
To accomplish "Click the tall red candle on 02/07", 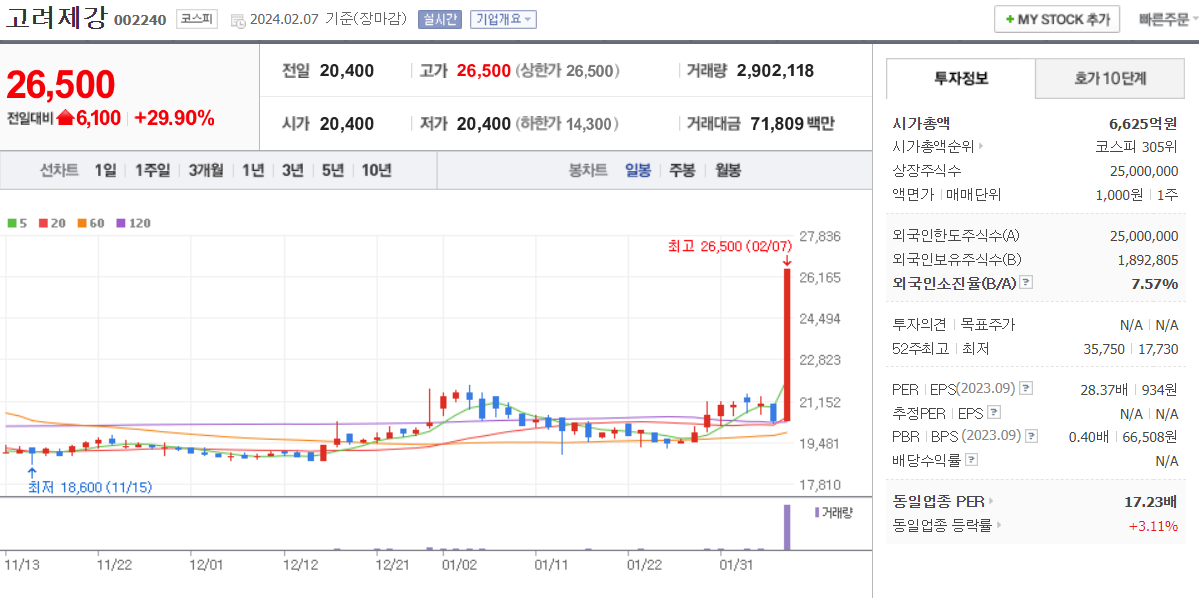I will click(x=788, y=345).
